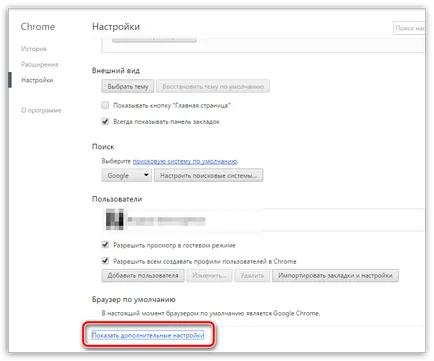Toggle Разрешить просмотр в гостевом режиме

105,245
